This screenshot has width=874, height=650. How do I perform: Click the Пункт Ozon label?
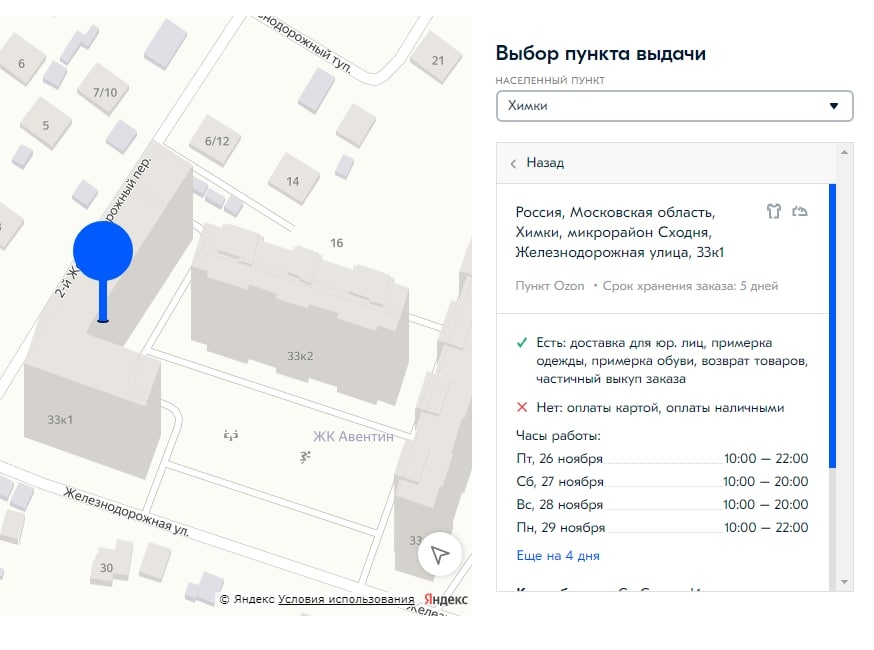(x=550, y=286)
